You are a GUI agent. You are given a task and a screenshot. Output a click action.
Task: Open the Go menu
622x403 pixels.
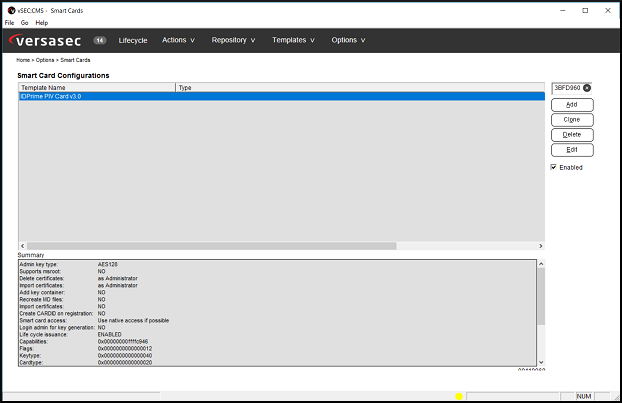coord(25,23)
